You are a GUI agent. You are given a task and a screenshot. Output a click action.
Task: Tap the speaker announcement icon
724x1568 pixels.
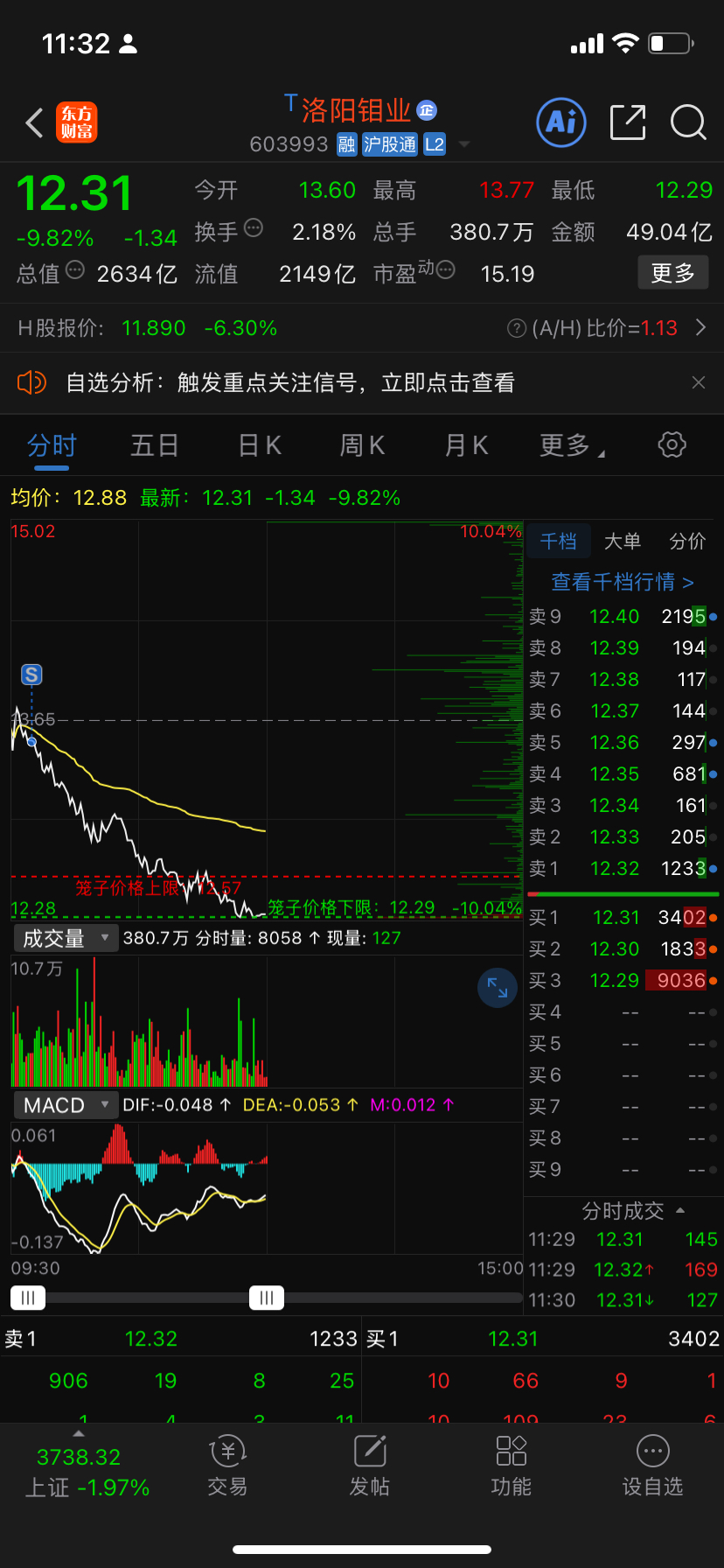[31, 382]
